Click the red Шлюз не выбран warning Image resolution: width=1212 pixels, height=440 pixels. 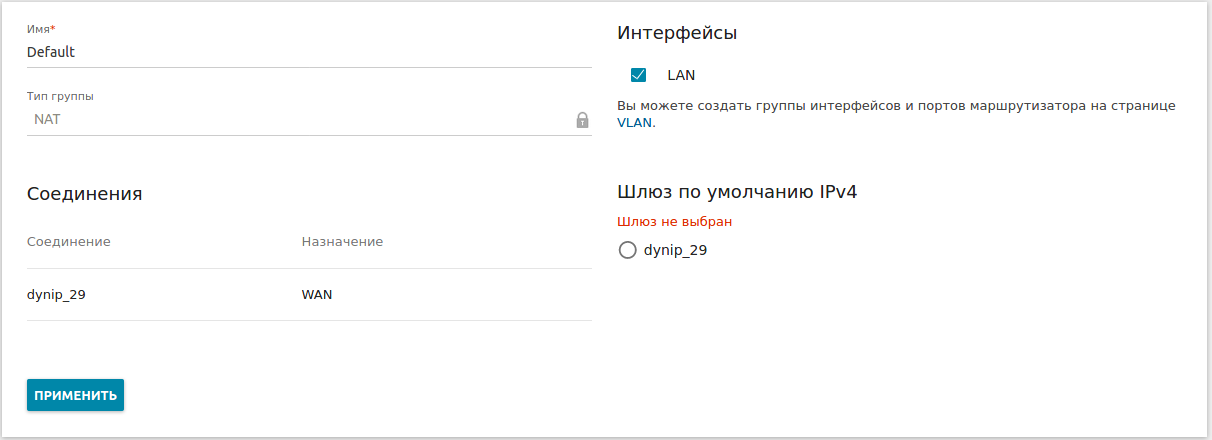tap(682, 222)
